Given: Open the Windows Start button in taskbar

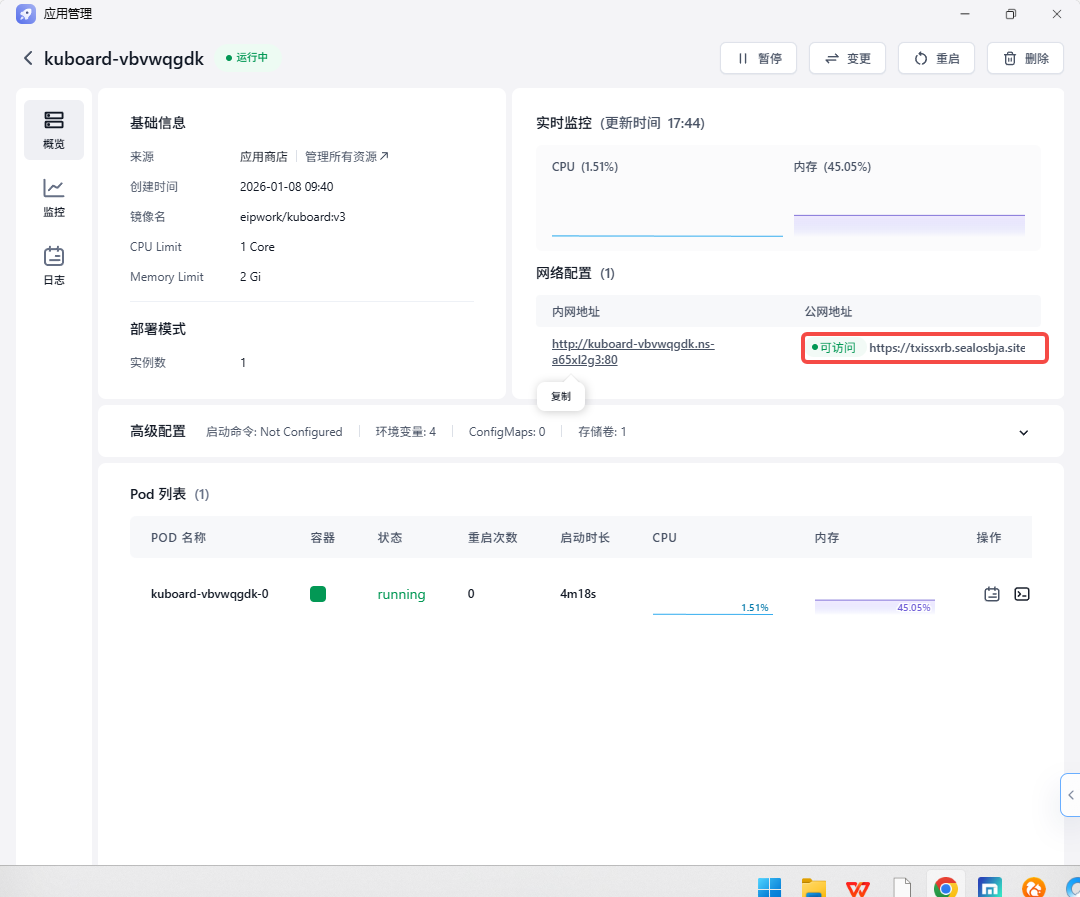Looking at the screenshot, I should [x=769, y=888].
